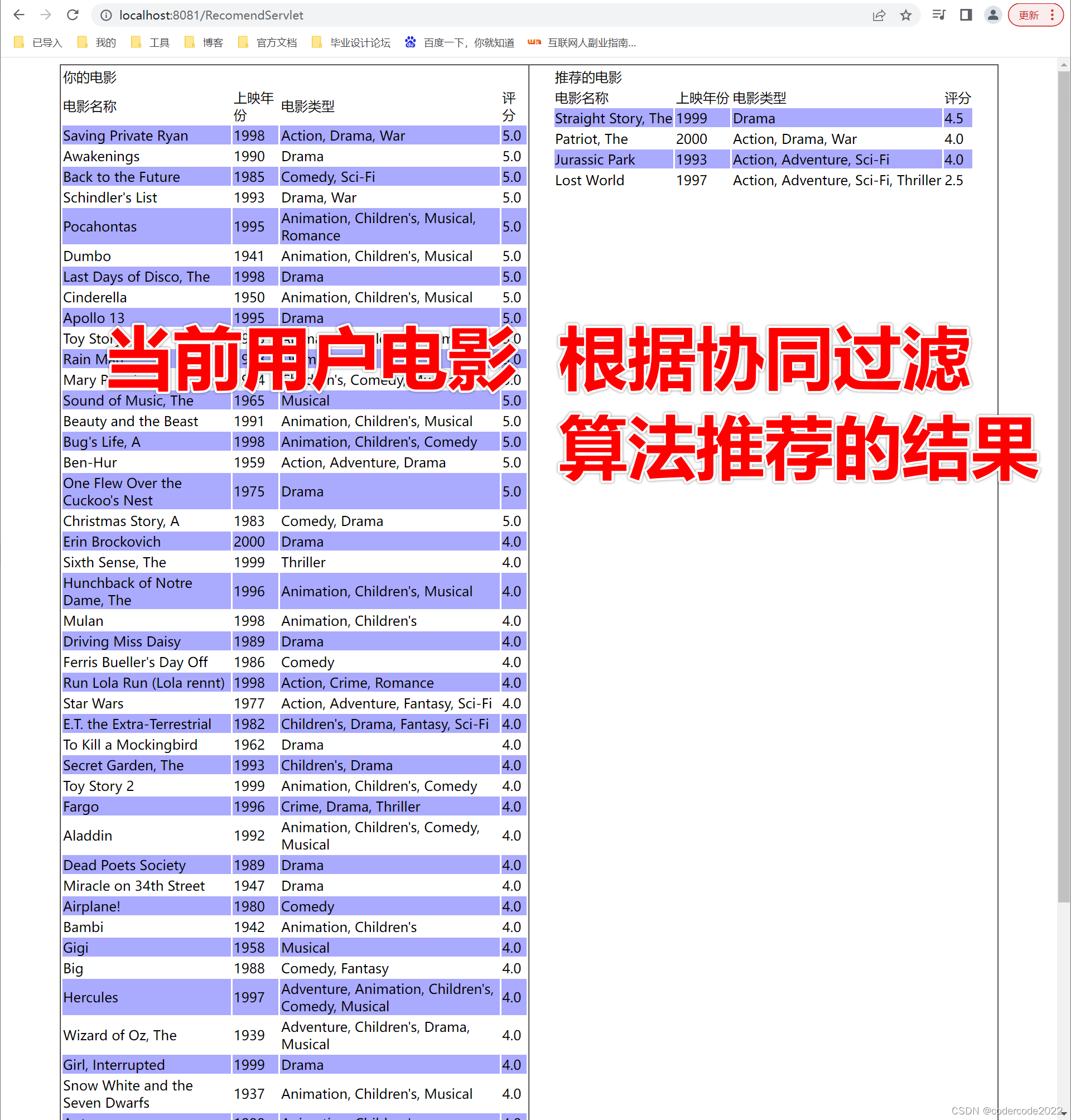Click the share page icon
The width and height of the screenshot is (1071, 1120).
879,15
